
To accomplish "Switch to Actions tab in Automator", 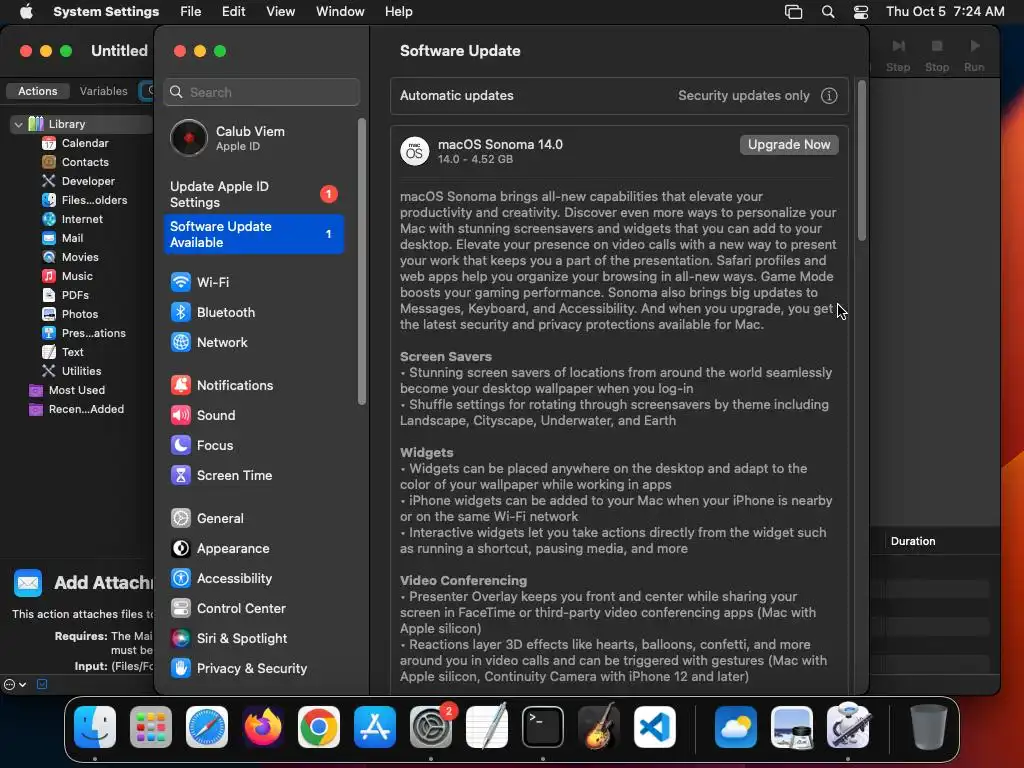I will 37,91.
